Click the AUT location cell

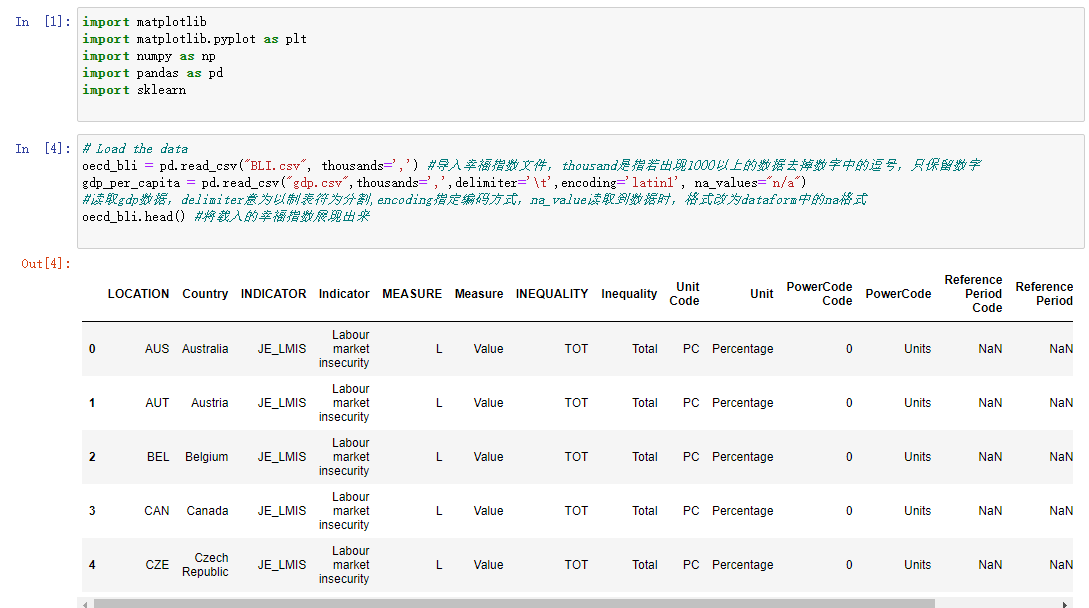click(157, 403)
